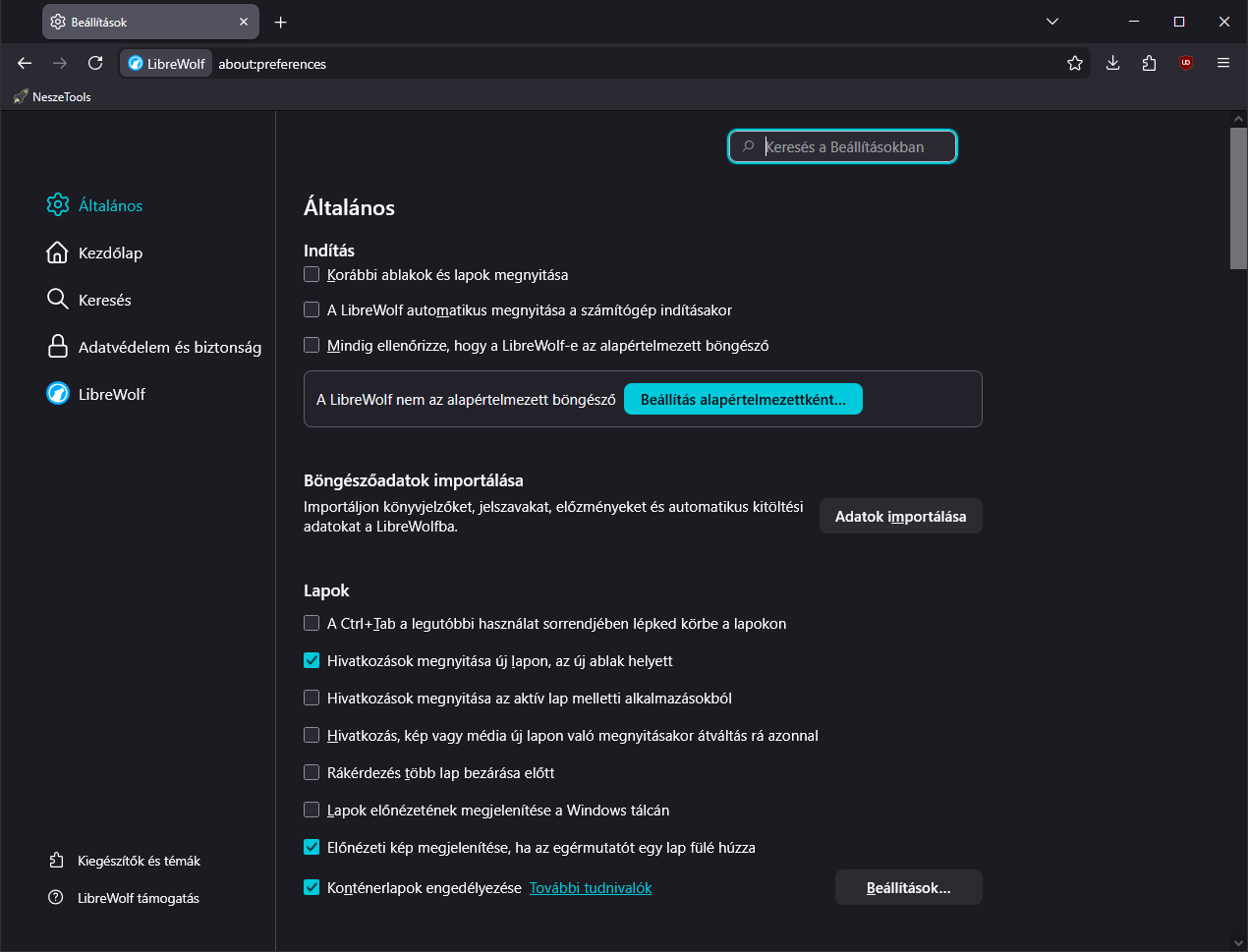Select the Általános gear category
This screenshot has height=952, width=1248.
95,205
